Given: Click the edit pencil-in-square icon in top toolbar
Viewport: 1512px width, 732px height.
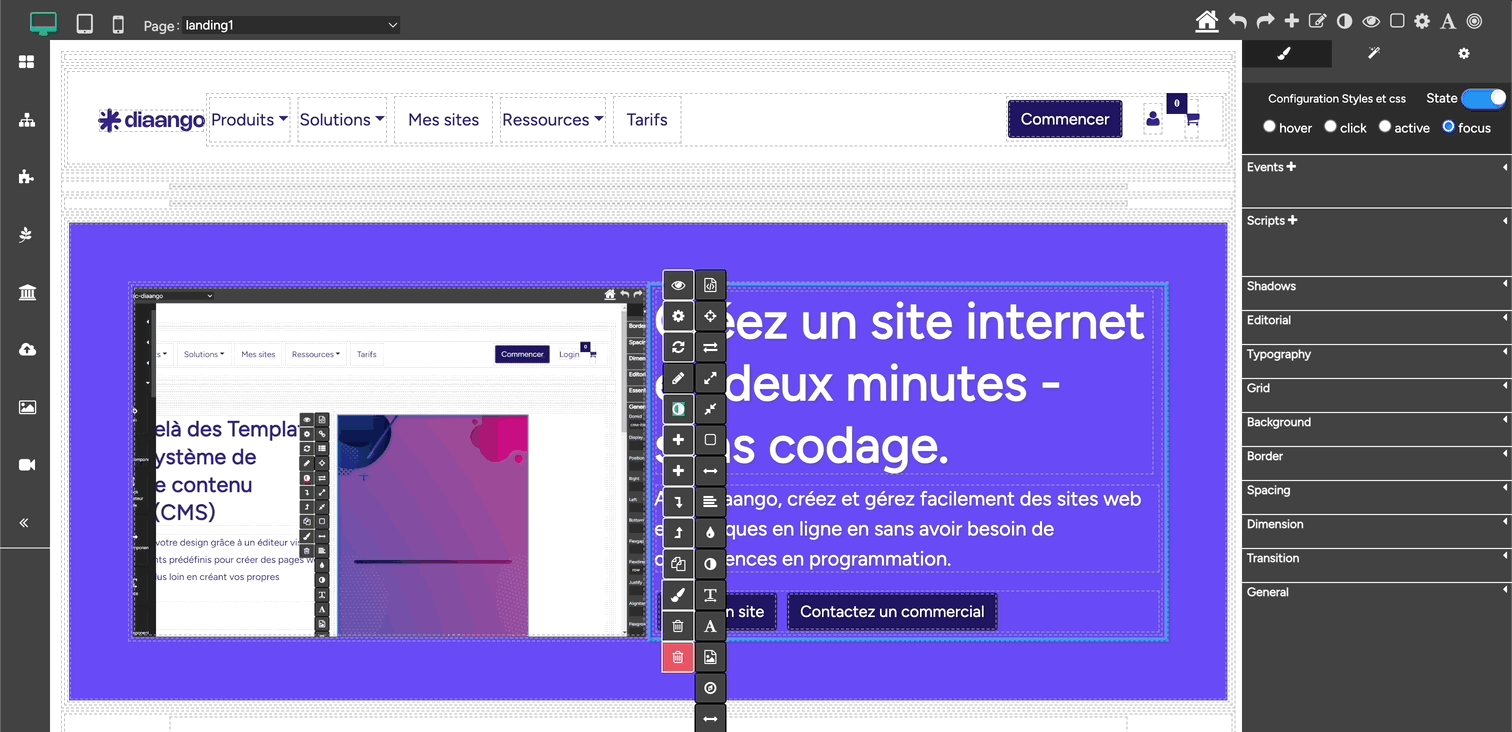Looking at the screenshot, I should click(1318, 21).
